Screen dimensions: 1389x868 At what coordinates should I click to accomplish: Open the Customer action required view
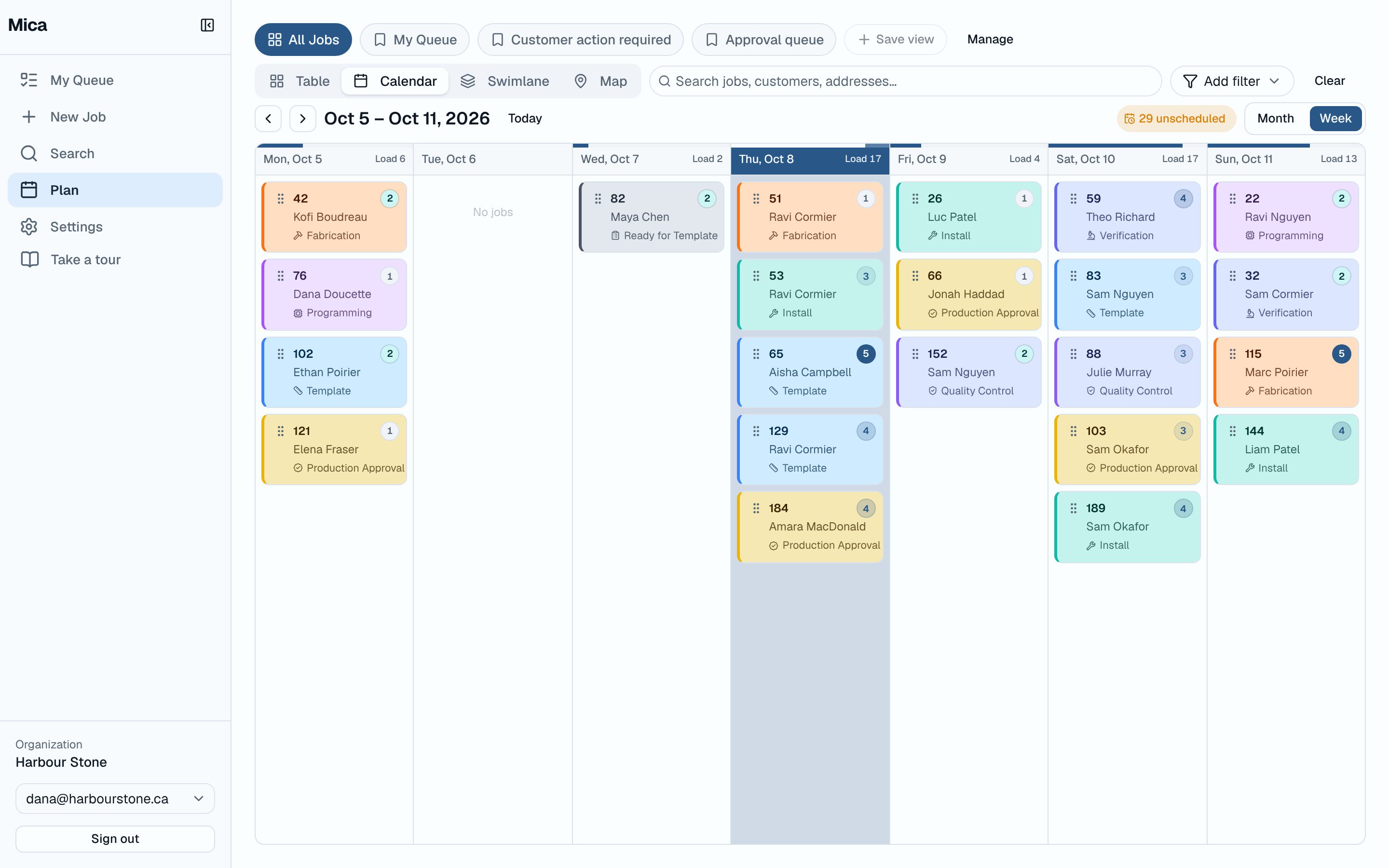tap(580, 40)
